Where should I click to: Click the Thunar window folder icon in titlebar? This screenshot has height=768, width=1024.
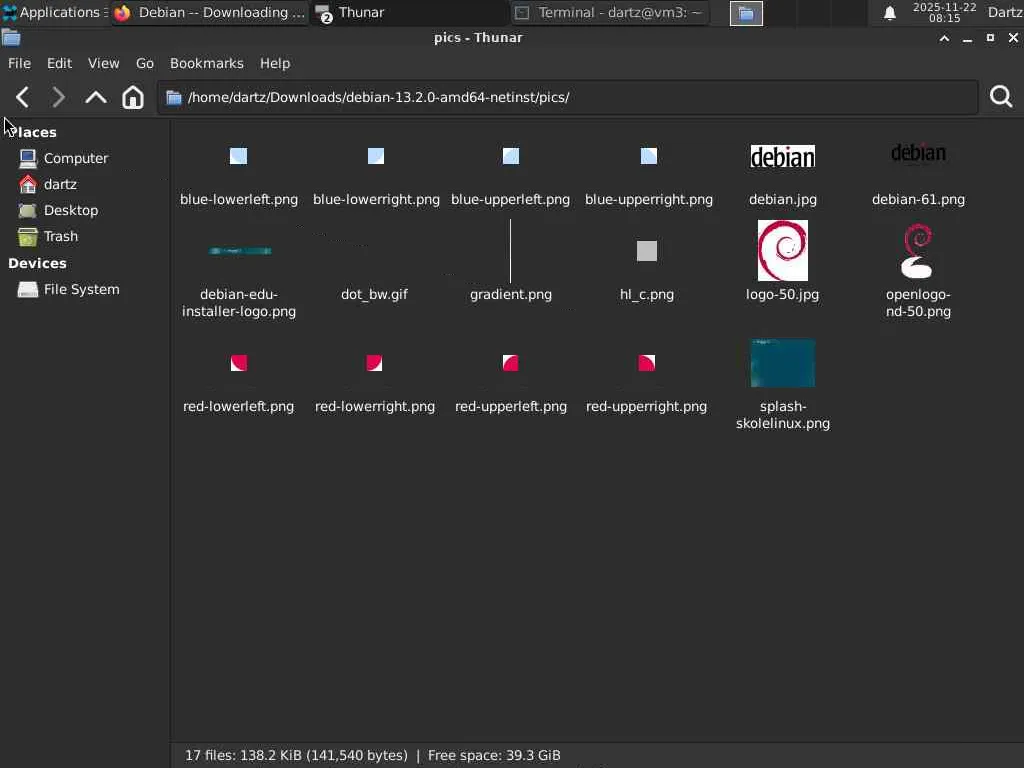pyautogui.click(x=11, y=38)
